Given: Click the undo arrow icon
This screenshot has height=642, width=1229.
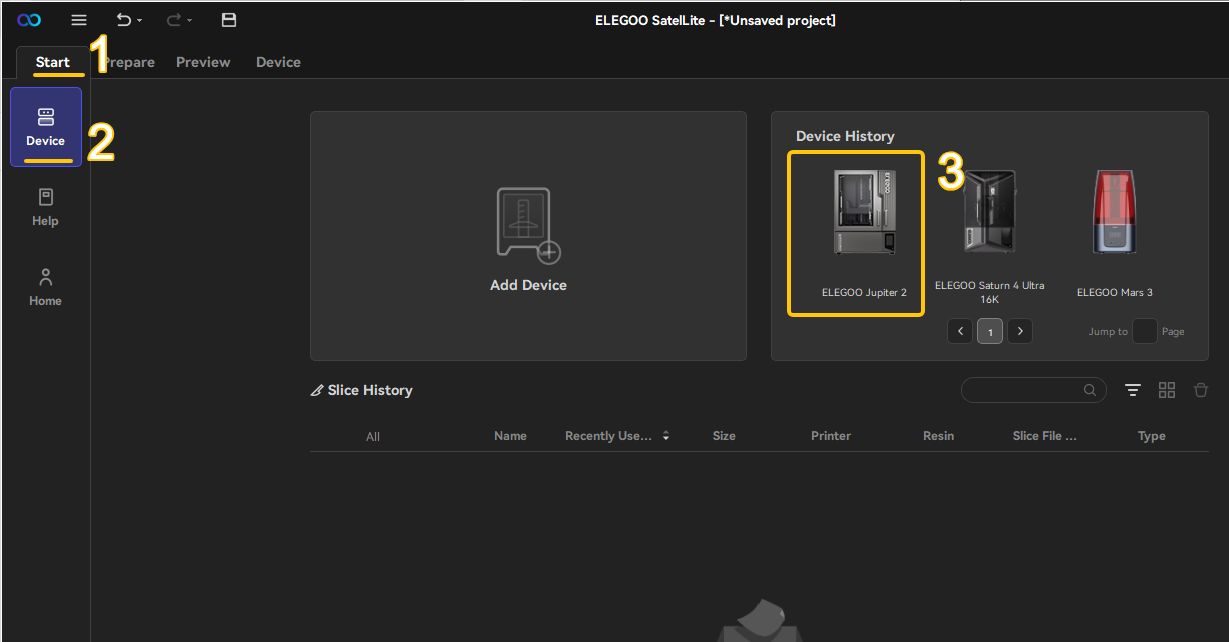Looking at the screenshot, I should click(122, 20).
